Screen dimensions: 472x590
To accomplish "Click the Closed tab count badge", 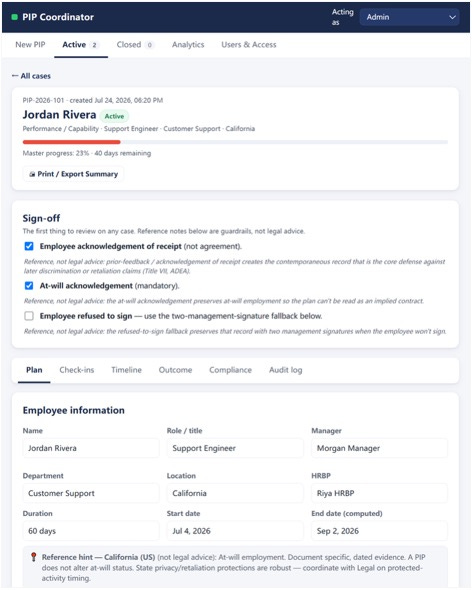I will 149,45.
